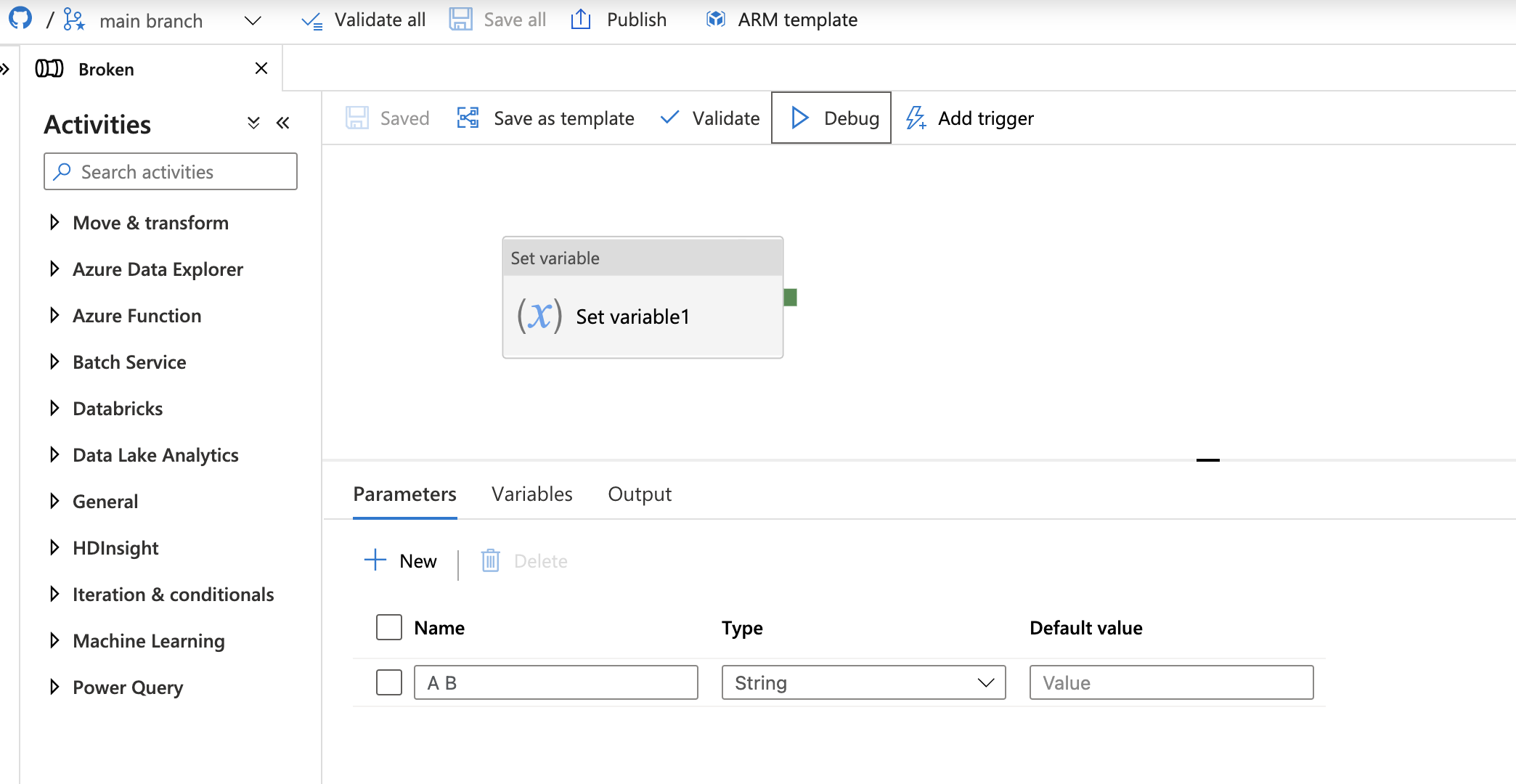This screenshot has height=784, width=1516.
Task: Click the green success connector on Set variable1
Action: 791,297
